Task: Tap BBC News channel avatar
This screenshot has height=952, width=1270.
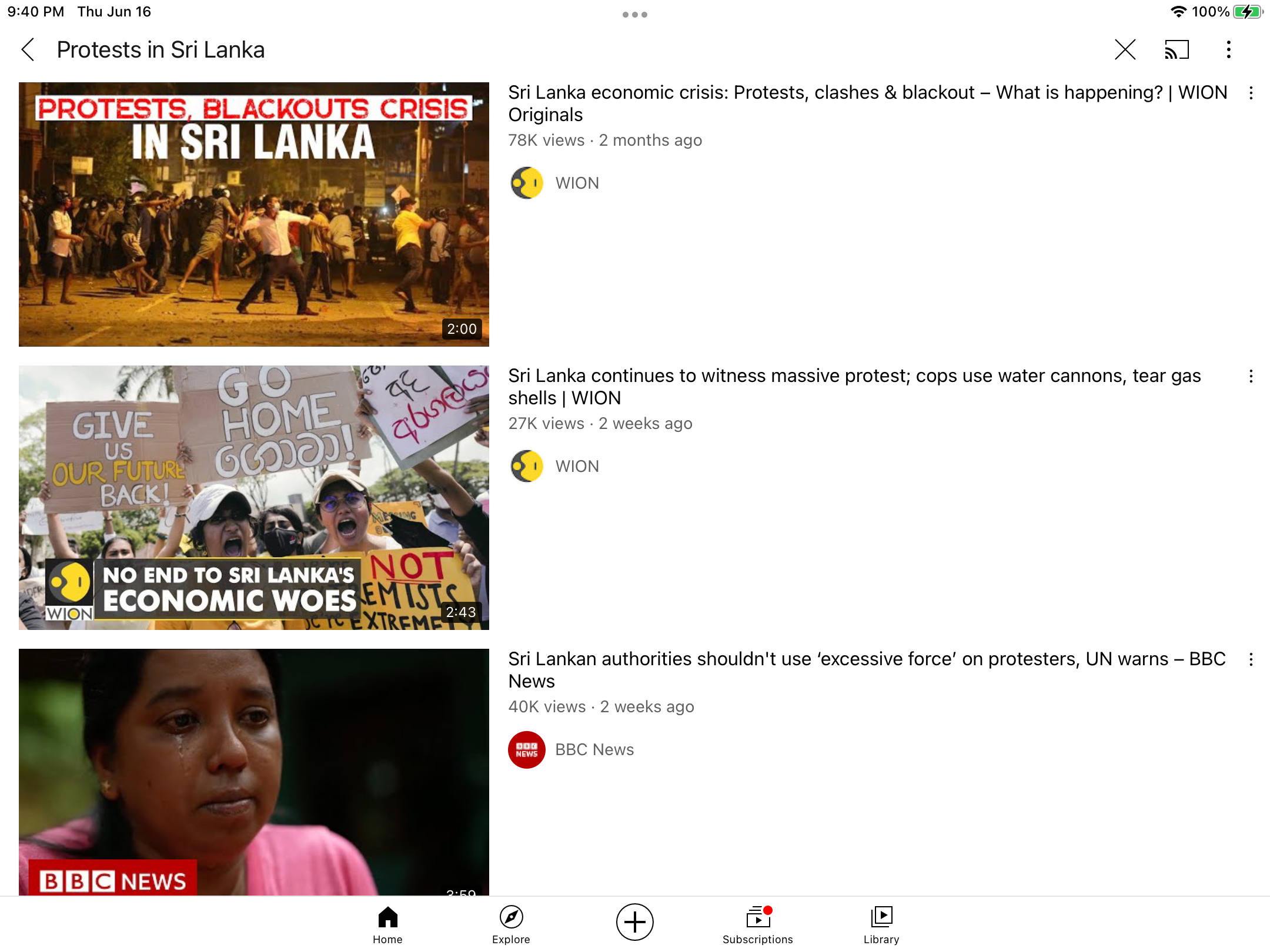Action: 527,750
